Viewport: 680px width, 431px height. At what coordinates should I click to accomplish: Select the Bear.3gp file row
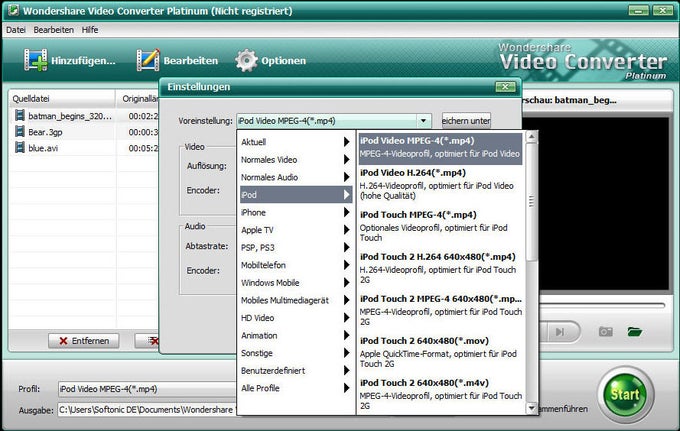pyautogui.click(x=85, y=132)
